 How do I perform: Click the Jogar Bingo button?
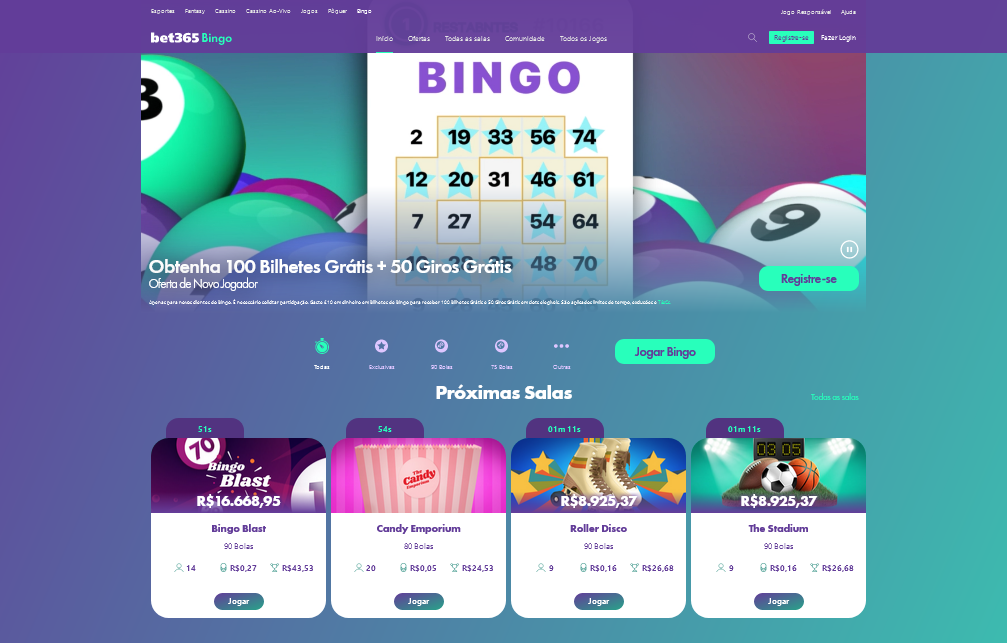tap(665, 351)
